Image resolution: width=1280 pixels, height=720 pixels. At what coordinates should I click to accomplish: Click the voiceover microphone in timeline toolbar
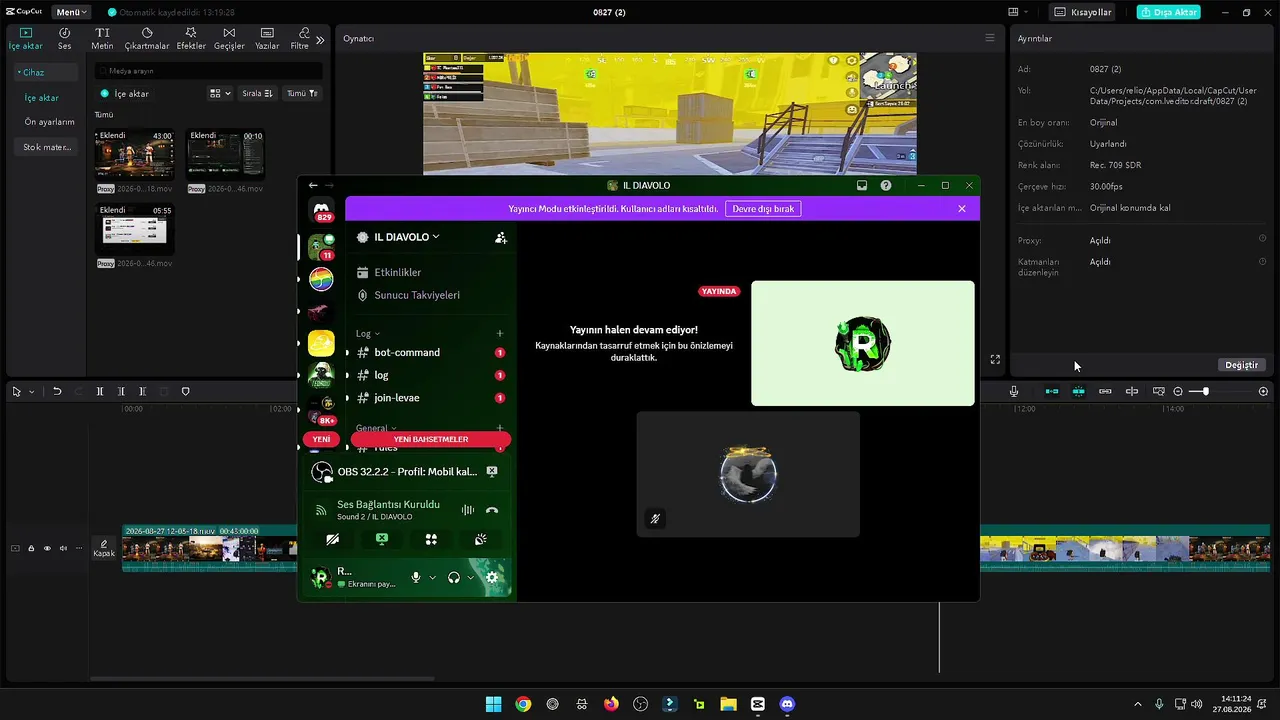pyautogui.click(x=1014, y=392)
